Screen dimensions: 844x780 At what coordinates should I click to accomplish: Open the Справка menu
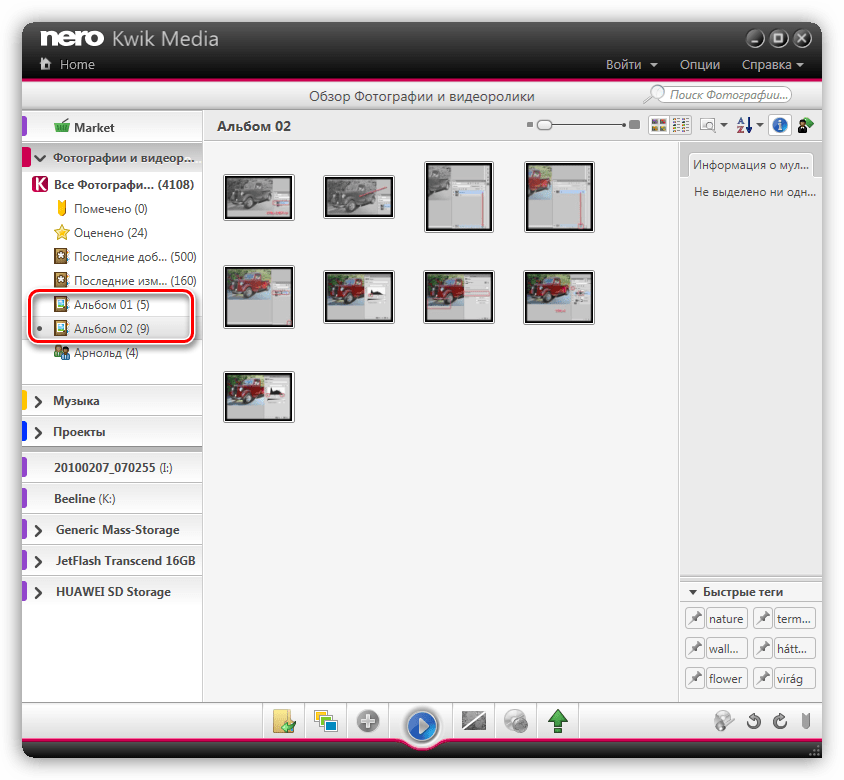772,64
